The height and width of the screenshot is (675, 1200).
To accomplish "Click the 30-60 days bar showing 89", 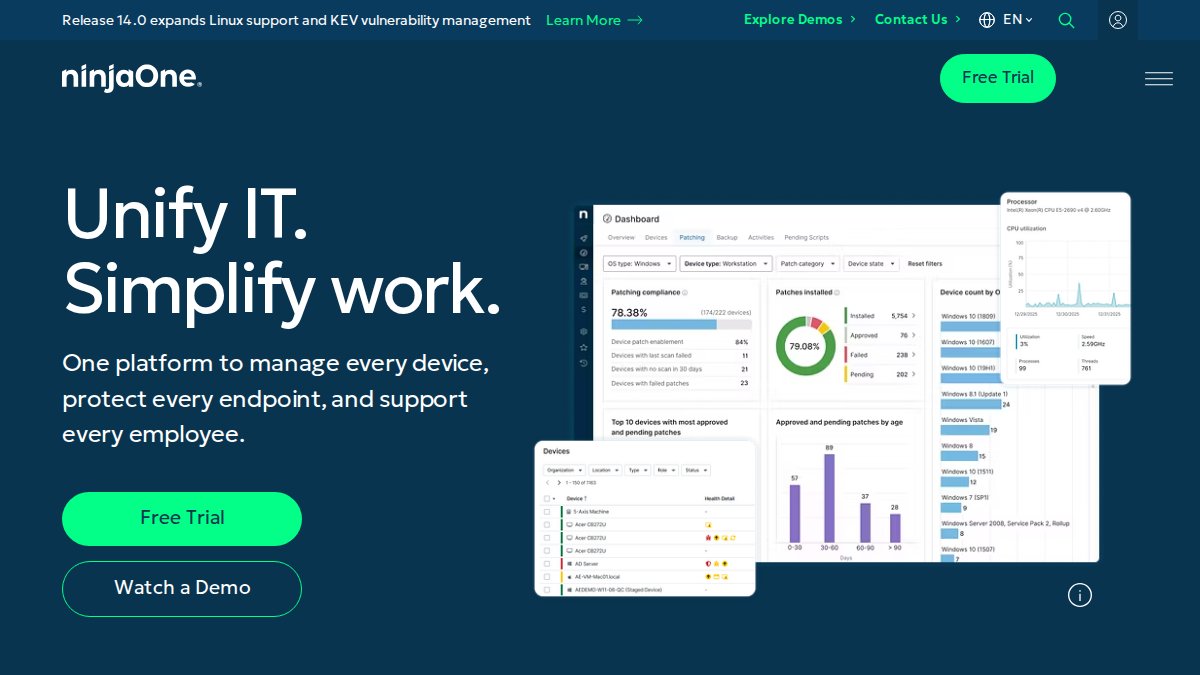I will (x=829, y=498).
